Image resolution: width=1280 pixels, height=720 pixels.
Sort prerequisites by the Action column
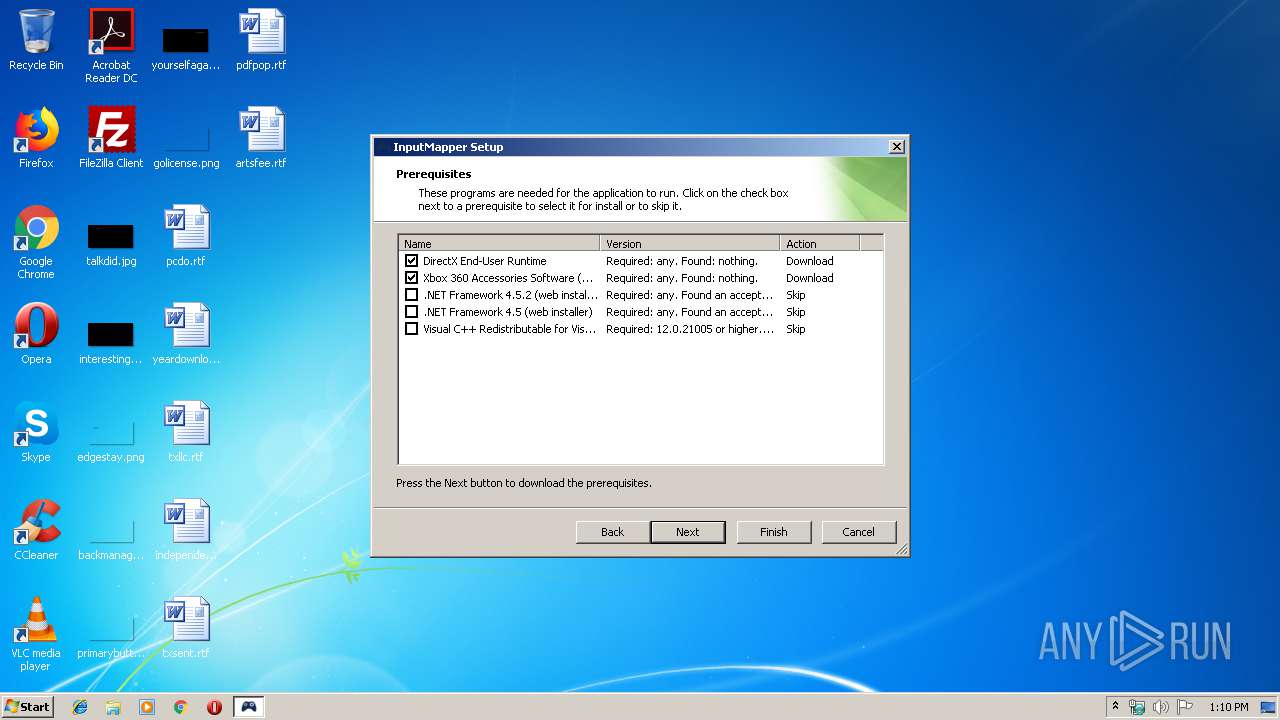[820, 243]
